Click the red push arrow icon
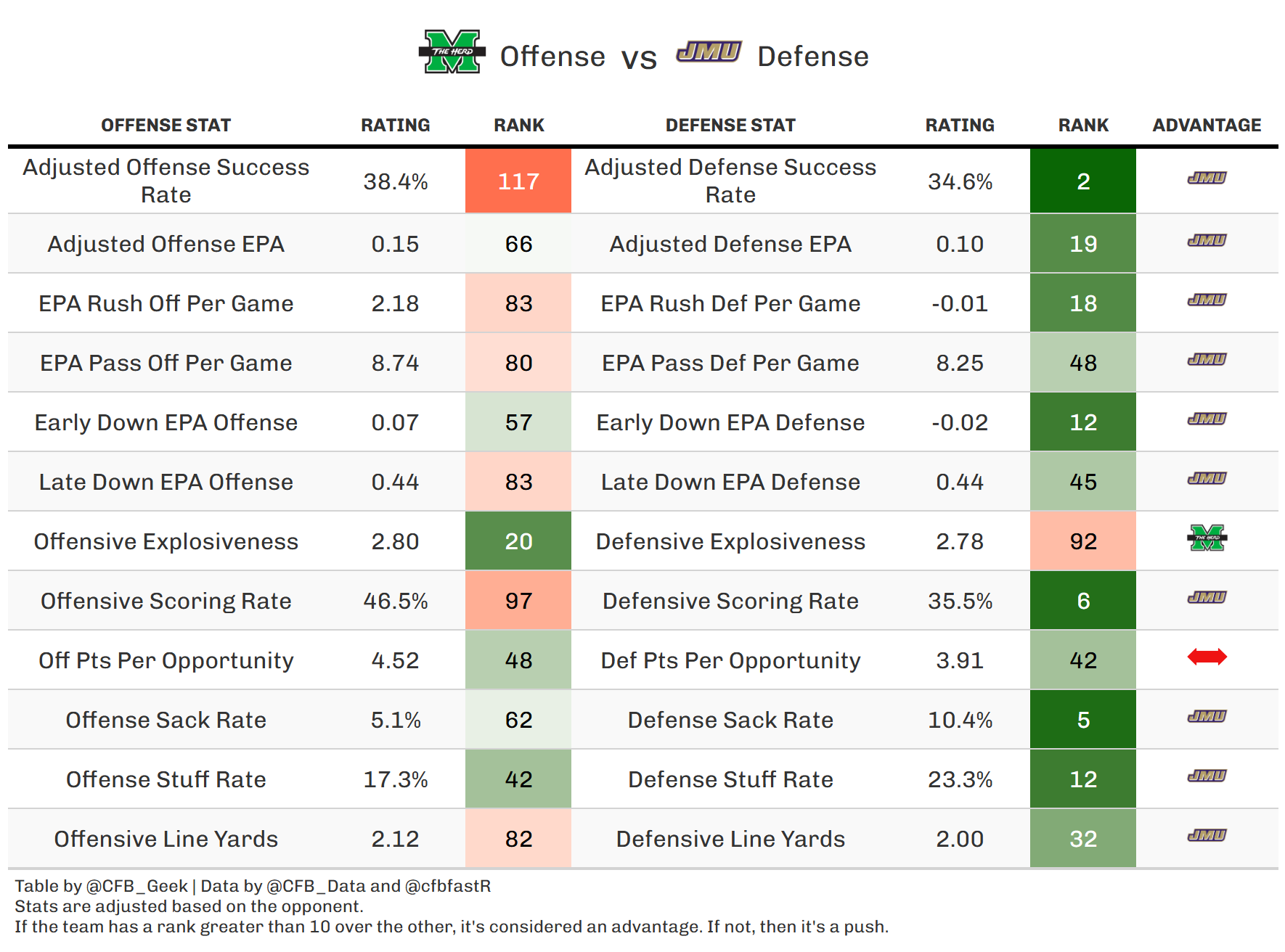Image resolution: width=1285 pixels, height=952 pixels. pyautogui.click(x=1207, y=657)
